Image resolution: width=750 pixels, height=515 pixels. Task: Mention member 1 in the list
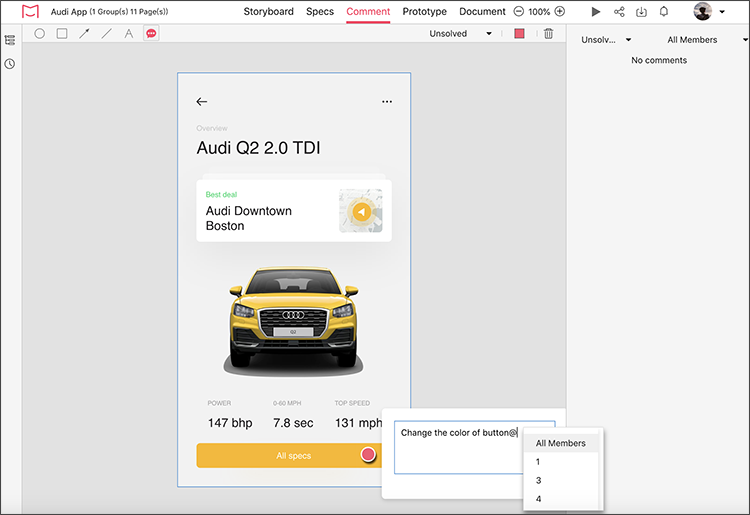[x=561, y=462]
